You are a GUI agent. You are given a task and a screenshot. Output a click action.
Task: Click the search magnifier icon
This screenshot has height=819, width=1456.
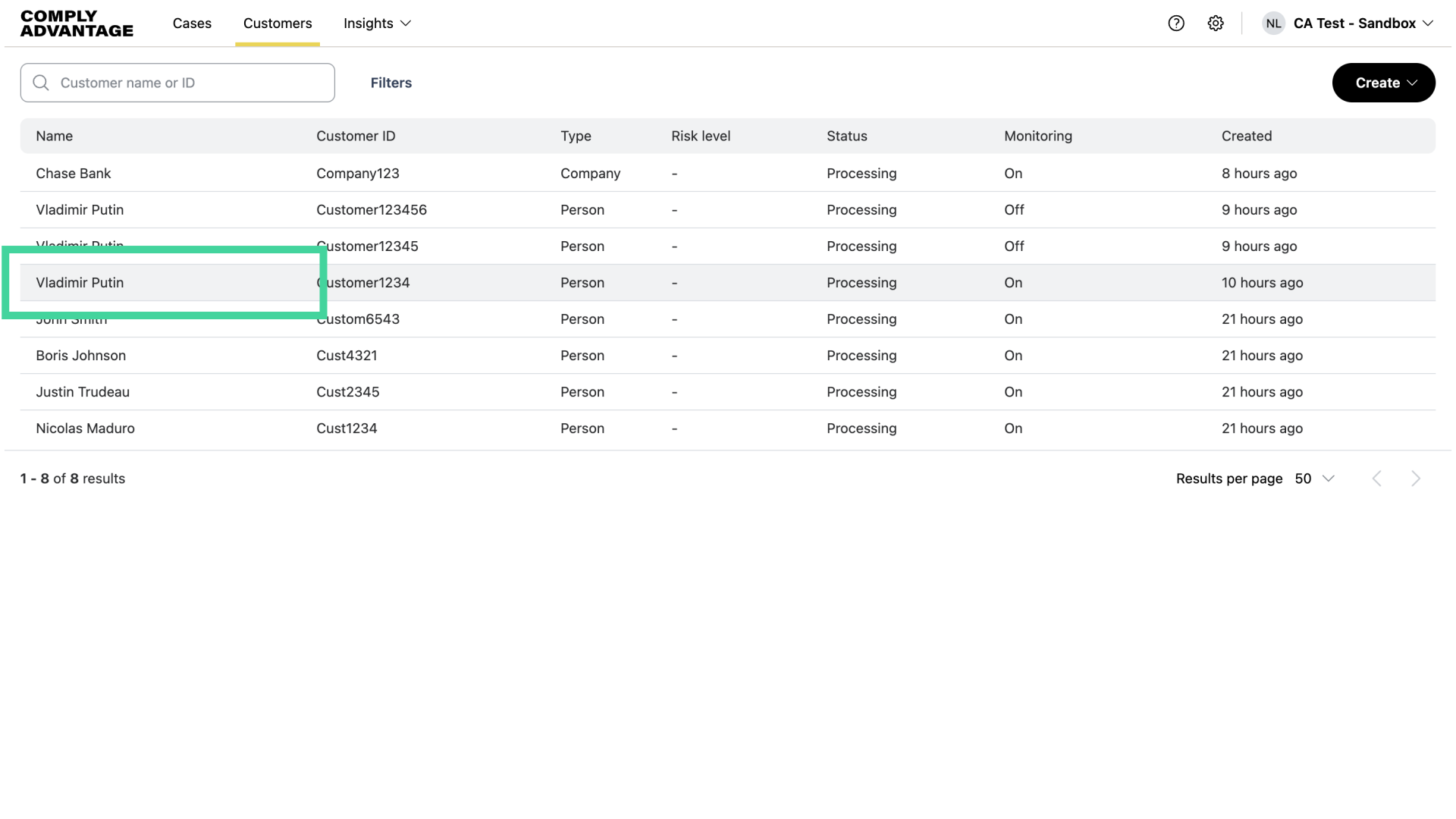[41, 83]
